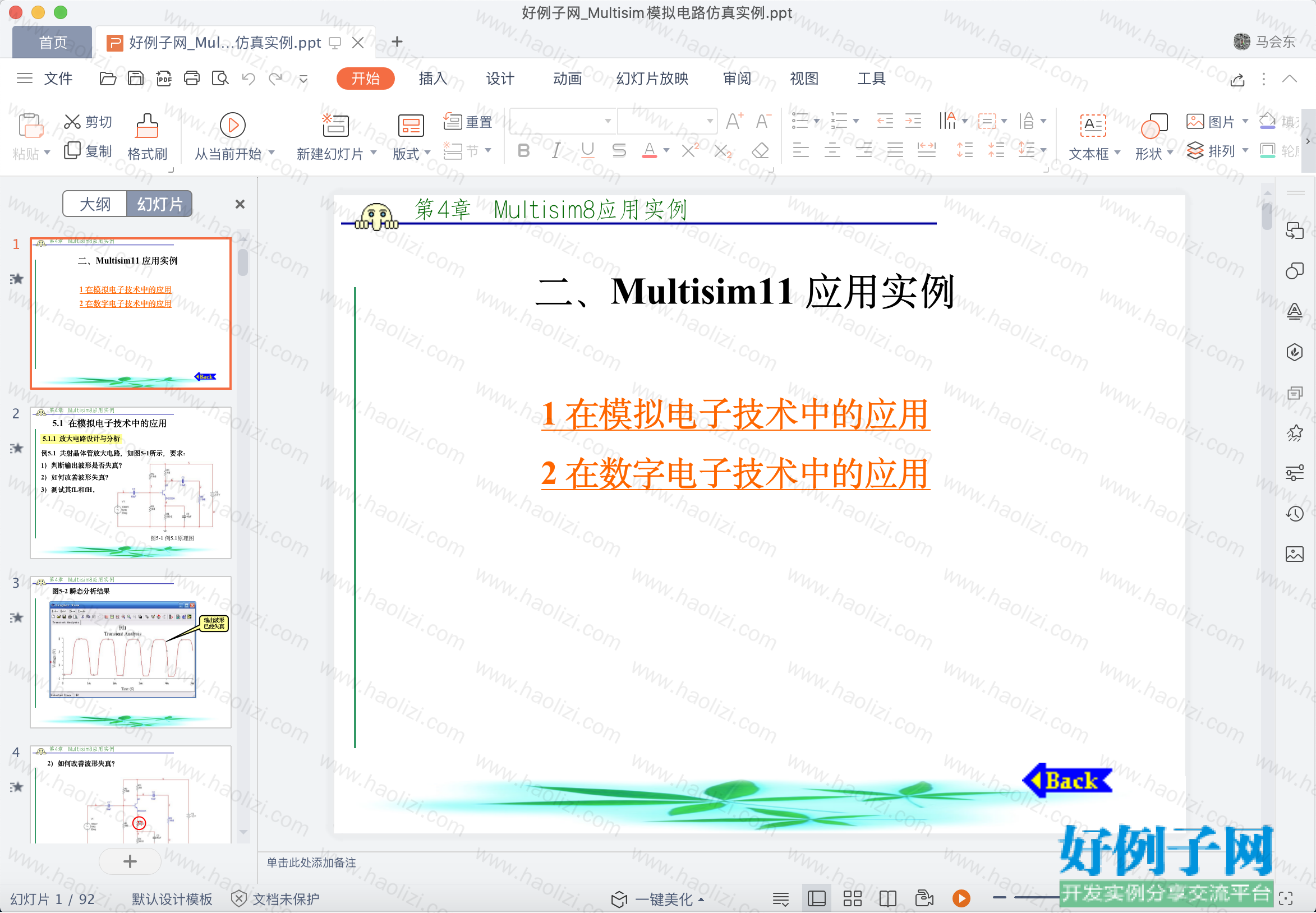Viewport: 1316px width, 913px height.
Task: Apply superscript X² icon
Action: coord(690,151)
